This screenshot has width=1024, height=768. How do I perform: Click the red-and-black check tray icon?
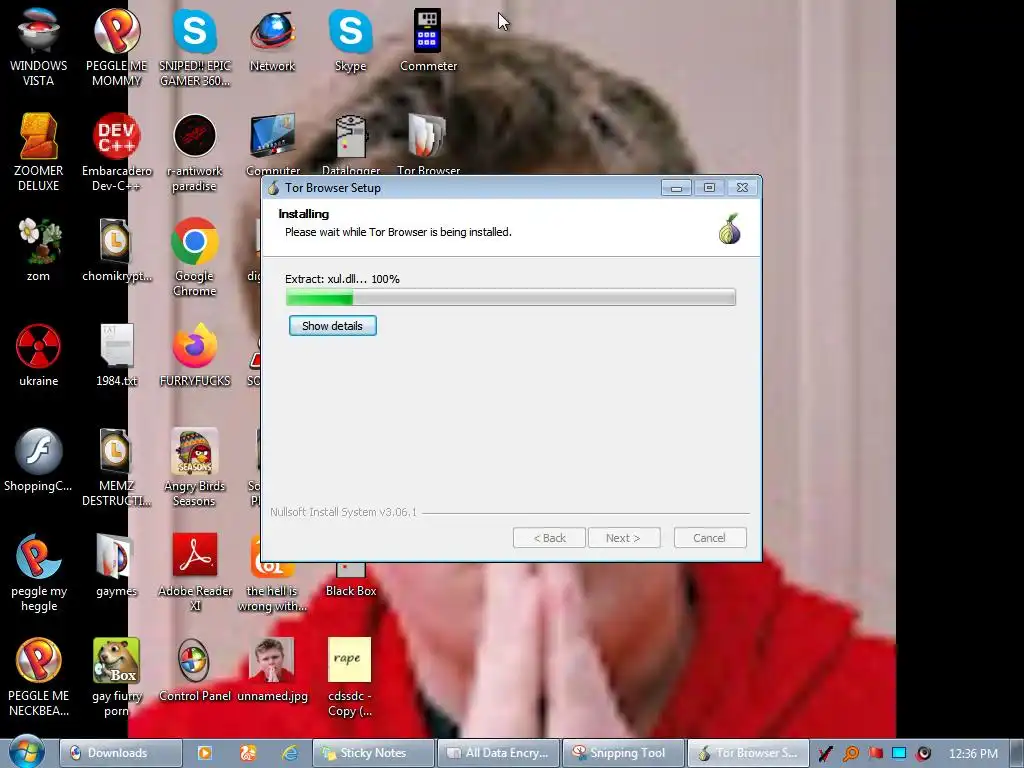(825, 754)
